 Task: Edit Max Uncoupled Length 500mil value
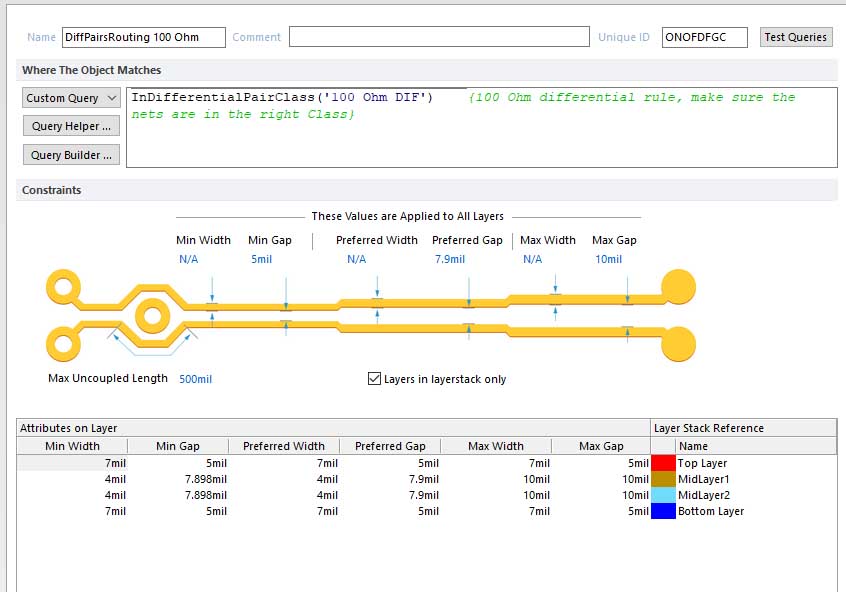point(195,379)
